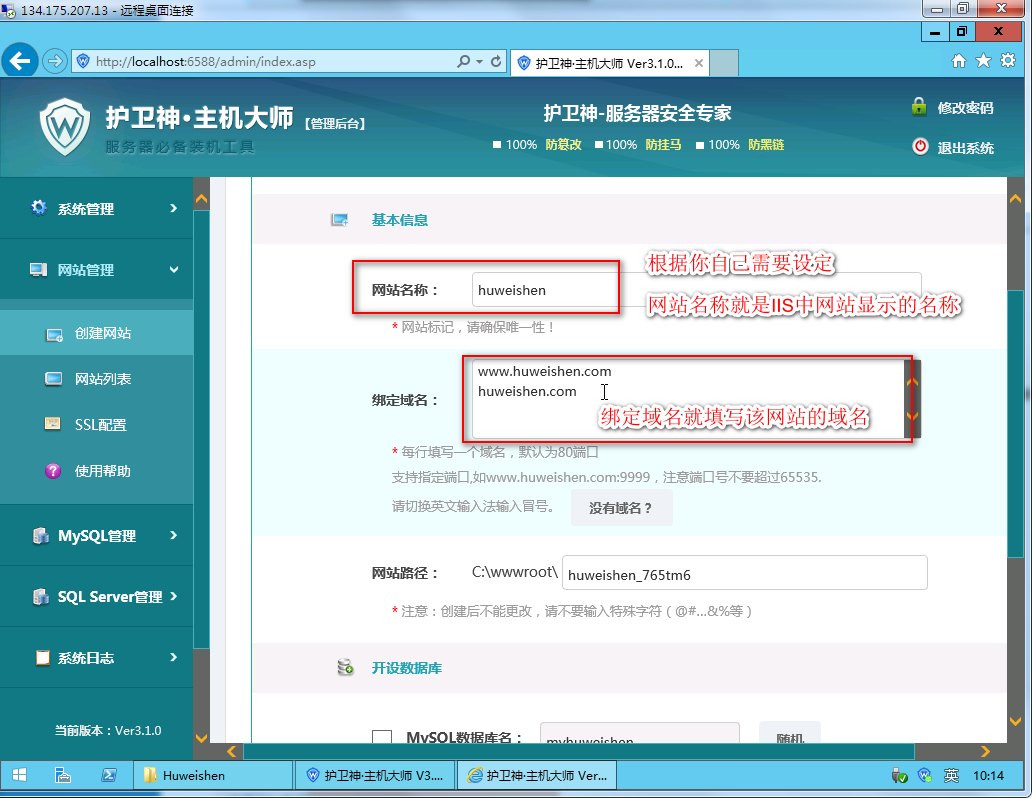Open the 修改密码 link
This screenshot has height=798, width=1032.
[x=966, y=108]
